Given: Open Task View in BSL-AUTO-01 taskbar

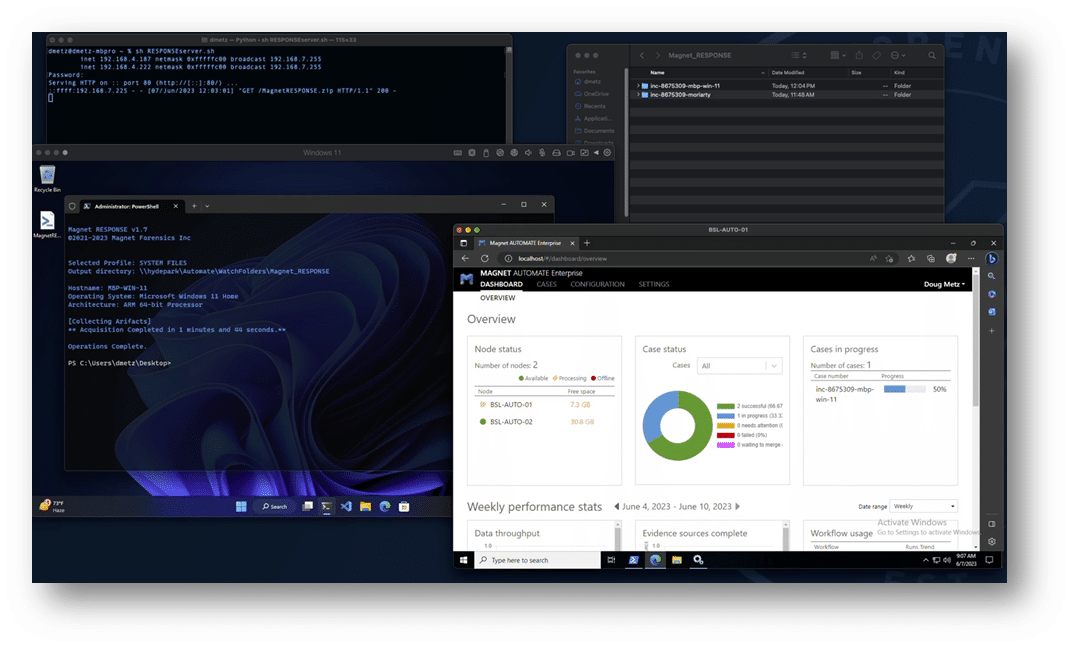Looking at the screenshot, I should (611, 560).
